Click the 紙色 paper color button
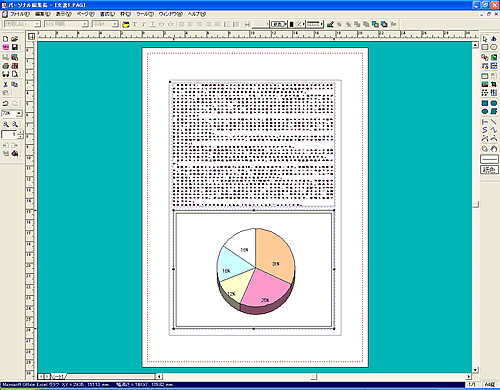The height and width of the screenshot is (390, 500). 489,170
